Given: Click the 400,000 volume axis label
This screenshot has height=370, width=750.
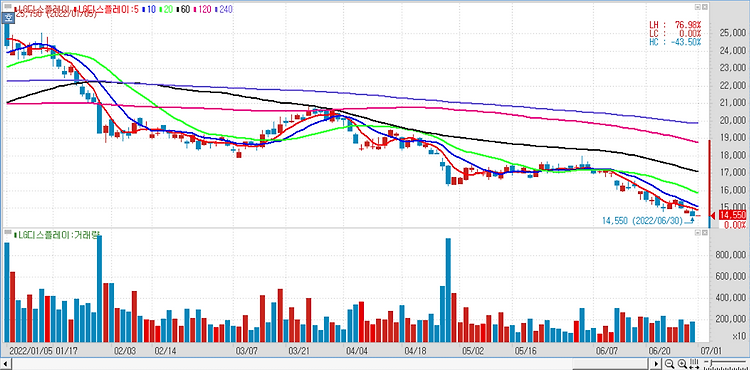Looking at the screenshot, I should click(x=730, y=298).
